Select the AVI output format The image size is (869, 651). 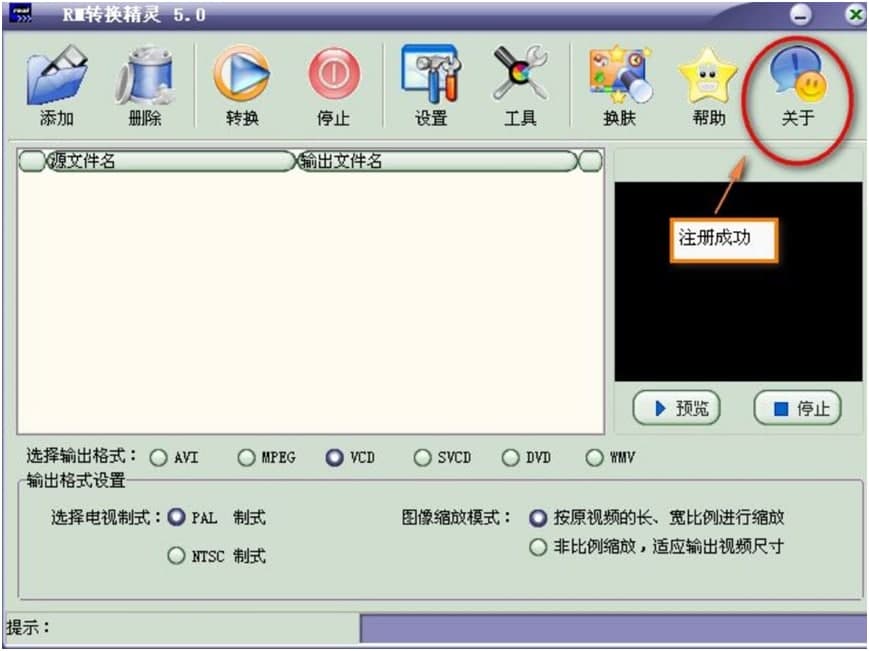tap(159, 457)
